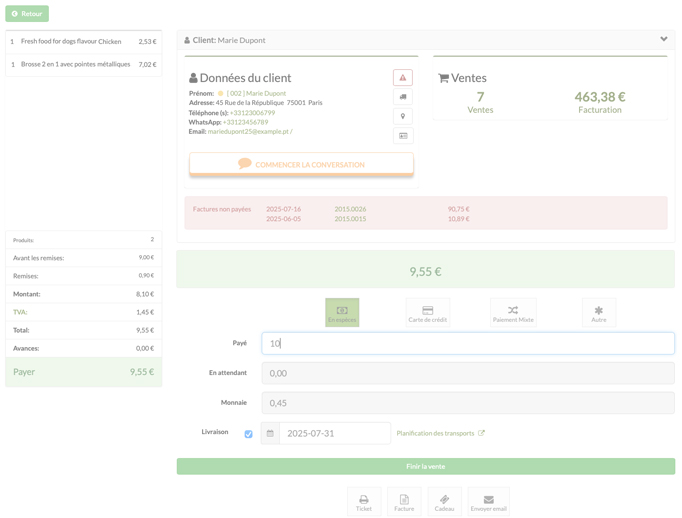Screen dimensions: 682x518
Task: Select Carte de crédit payment
Action: point(428,312)
